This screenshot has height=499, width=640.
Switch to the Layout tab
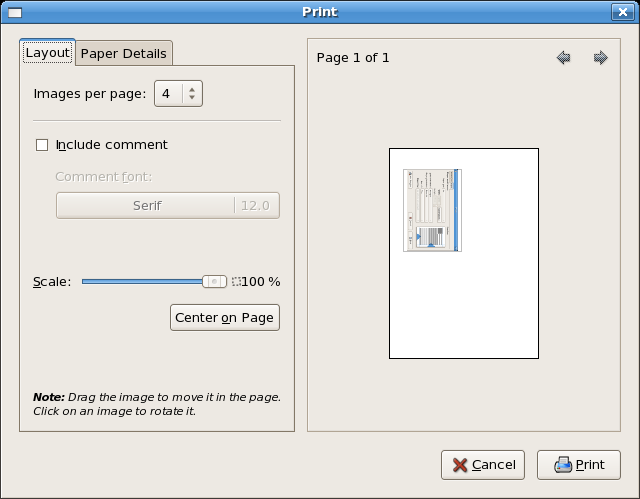[x=47, y=53]
